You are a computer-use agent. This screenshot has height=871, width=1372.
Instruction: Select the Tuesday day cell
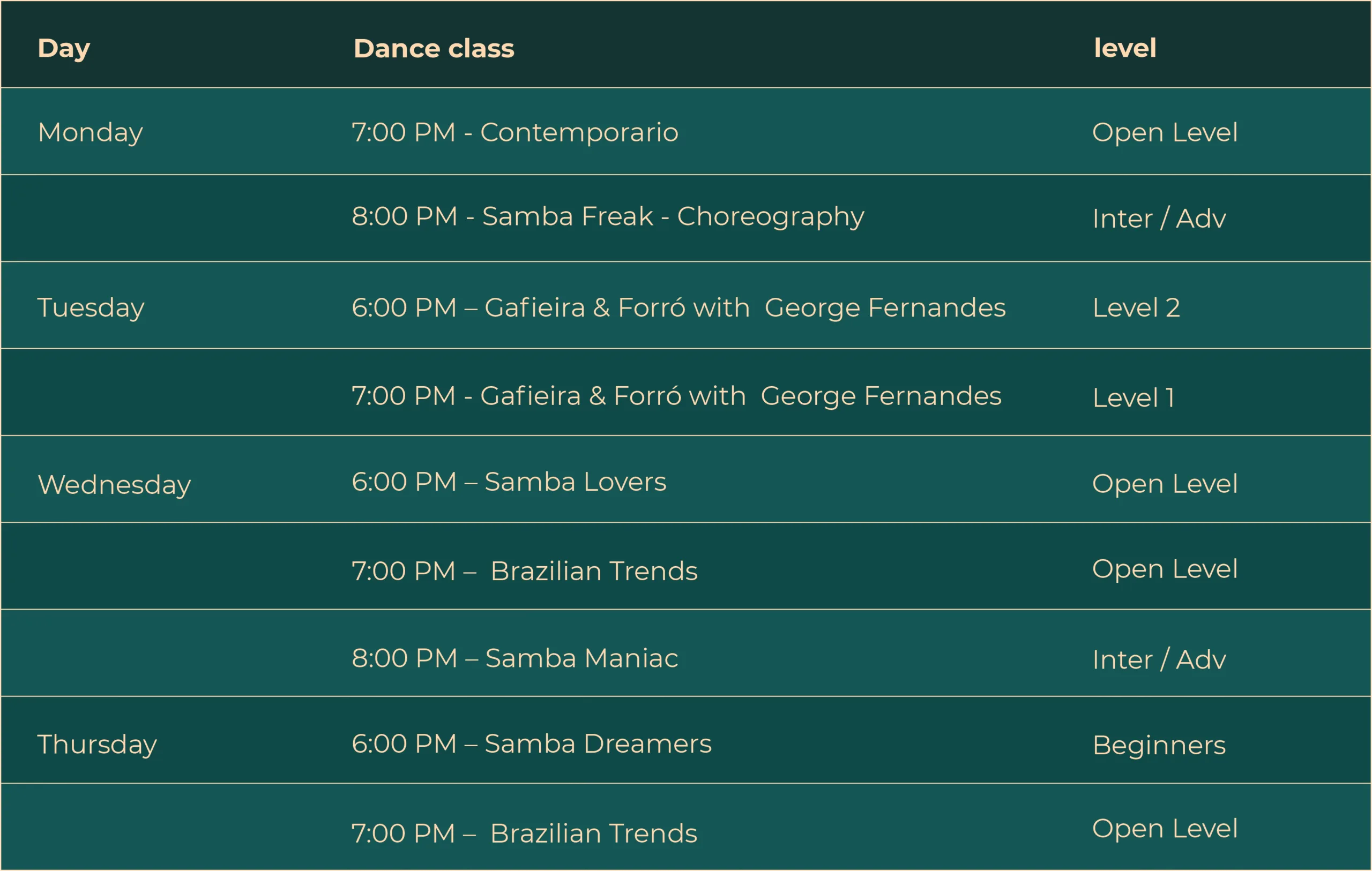coord(91,307)
